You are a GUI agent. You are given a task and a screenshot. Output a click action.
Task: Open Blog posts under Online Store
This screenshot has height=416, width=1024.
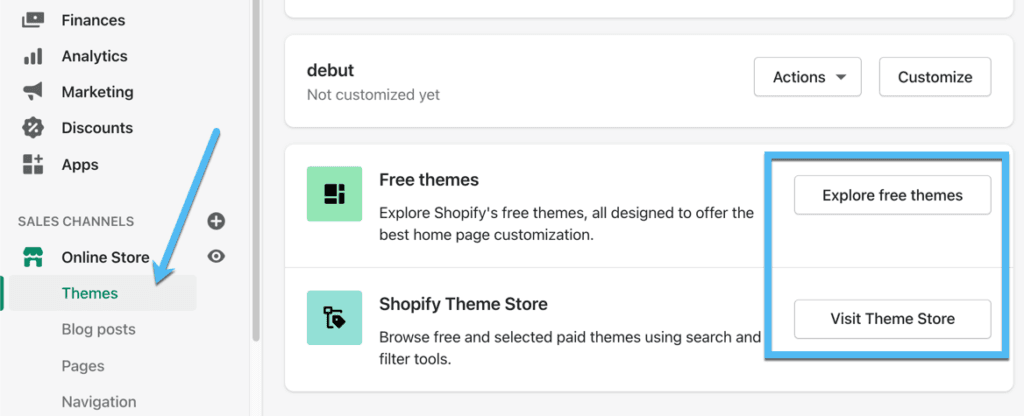tap(99, 329)
